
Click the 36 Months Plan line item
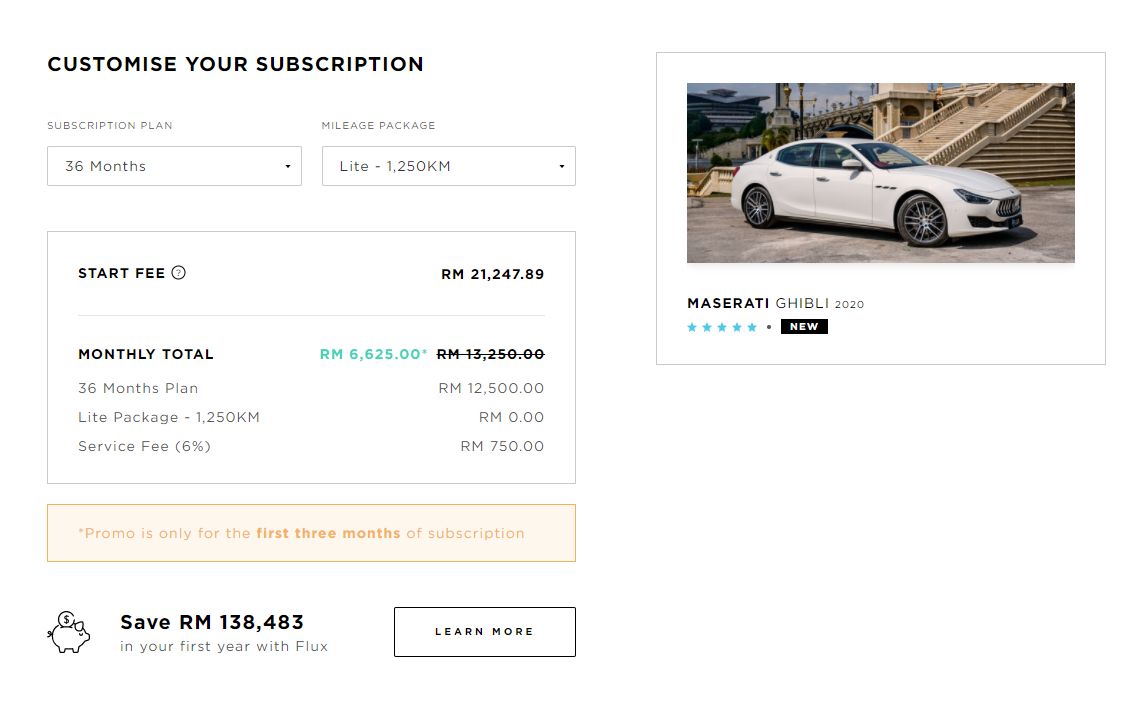[x=138, y=388]
